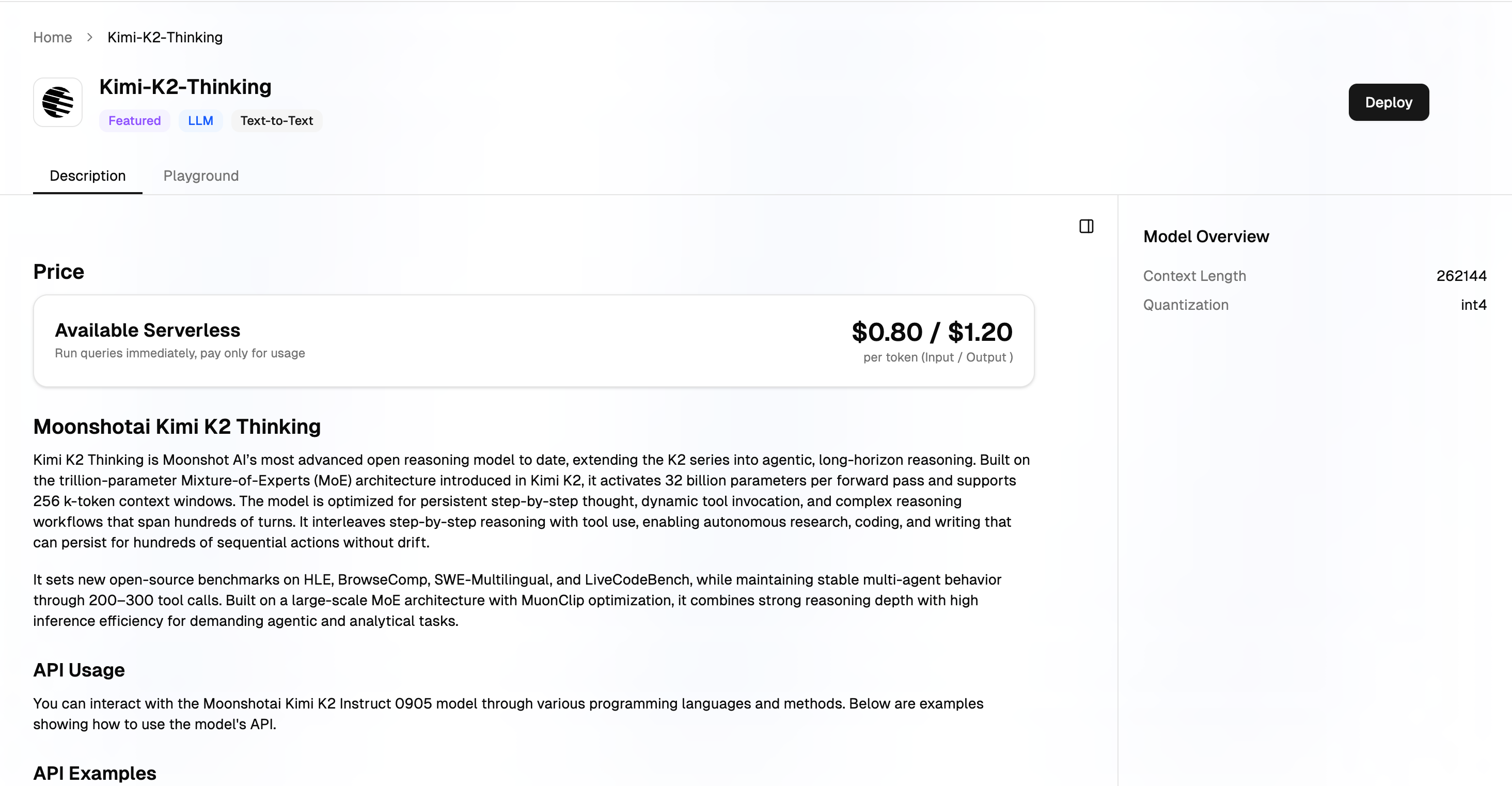
Task: Click the $0.80 / $1.20 price text
Action: (932, 332)
